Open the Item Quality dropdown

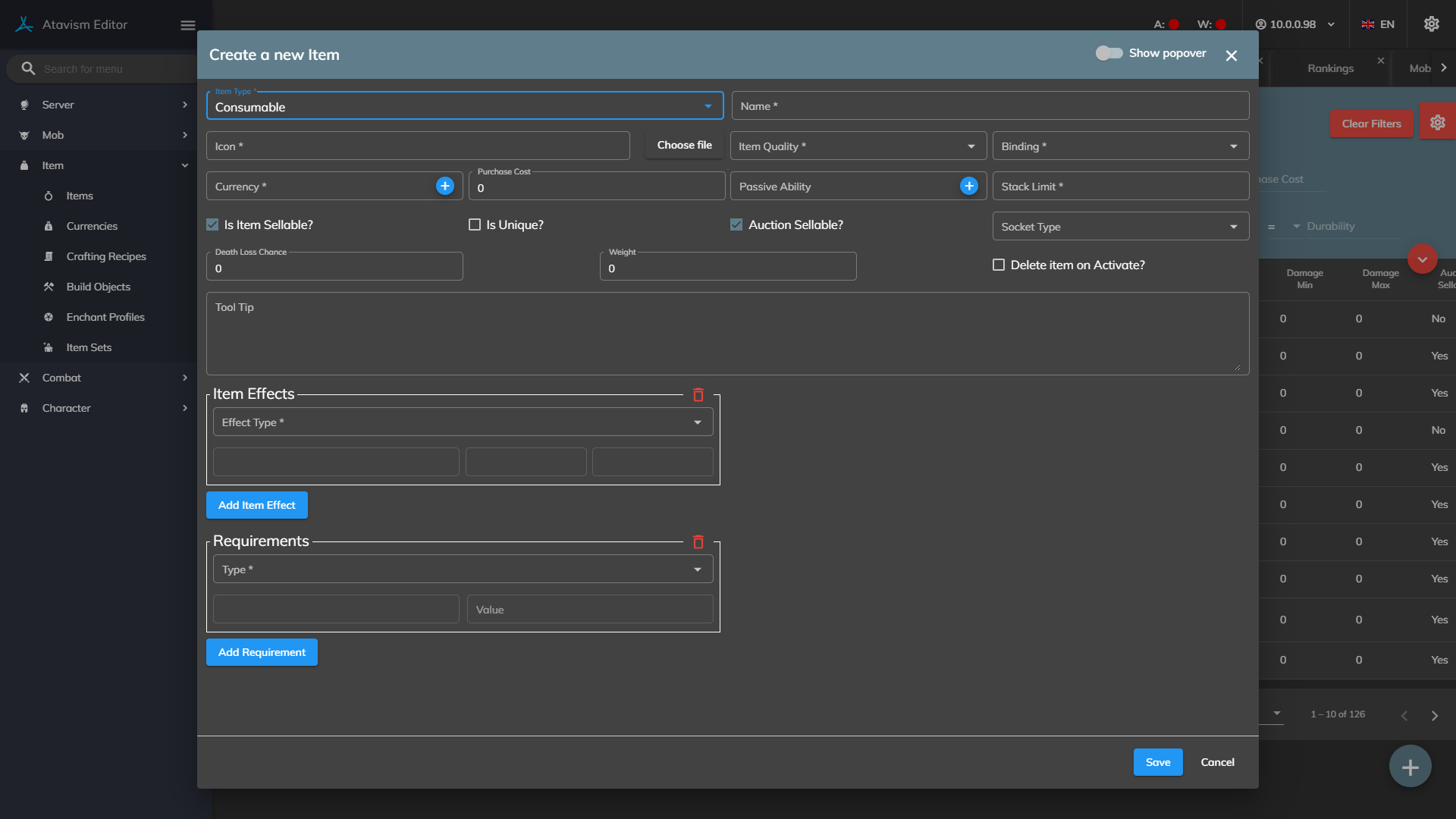[858, 146]
